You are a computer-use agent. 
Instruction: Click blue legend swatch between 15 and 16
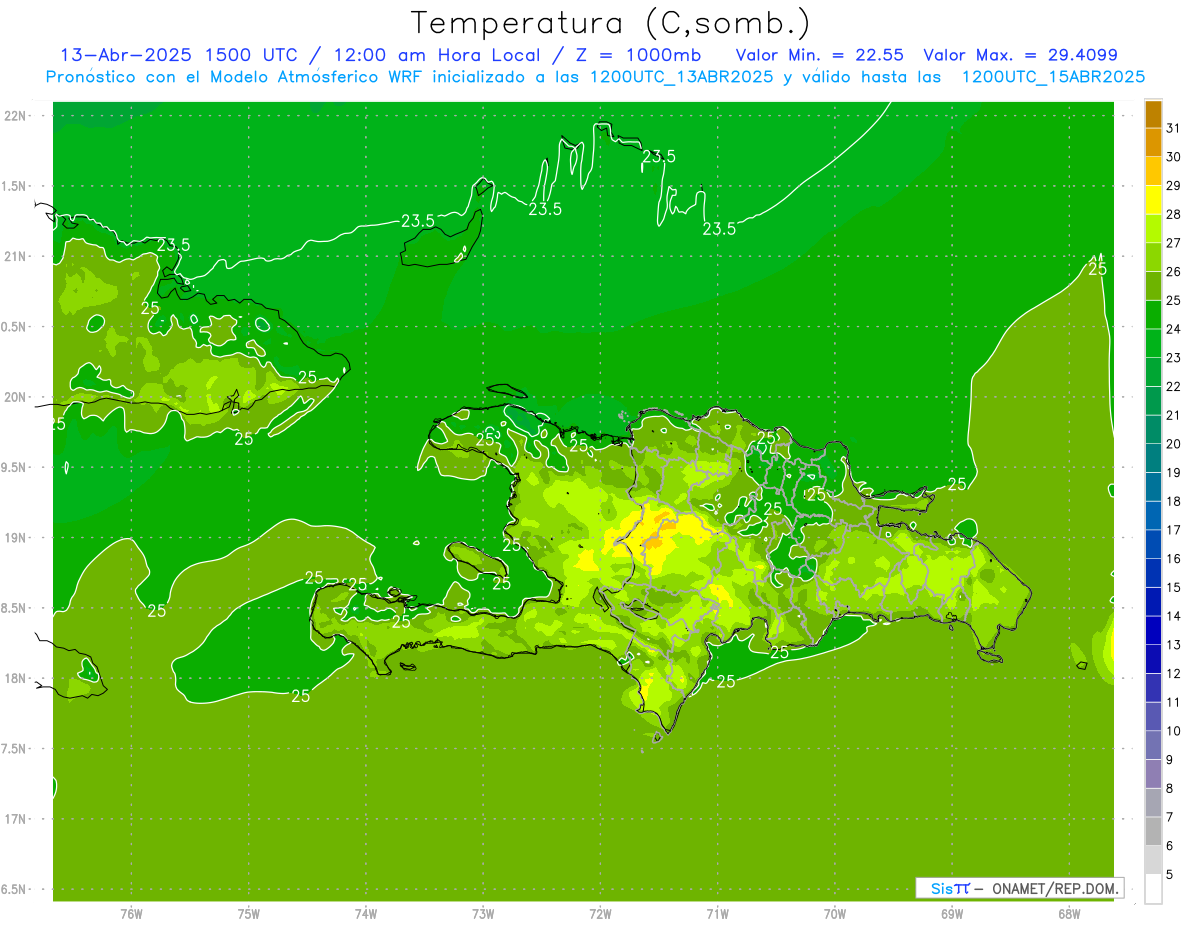point(1154,573)
